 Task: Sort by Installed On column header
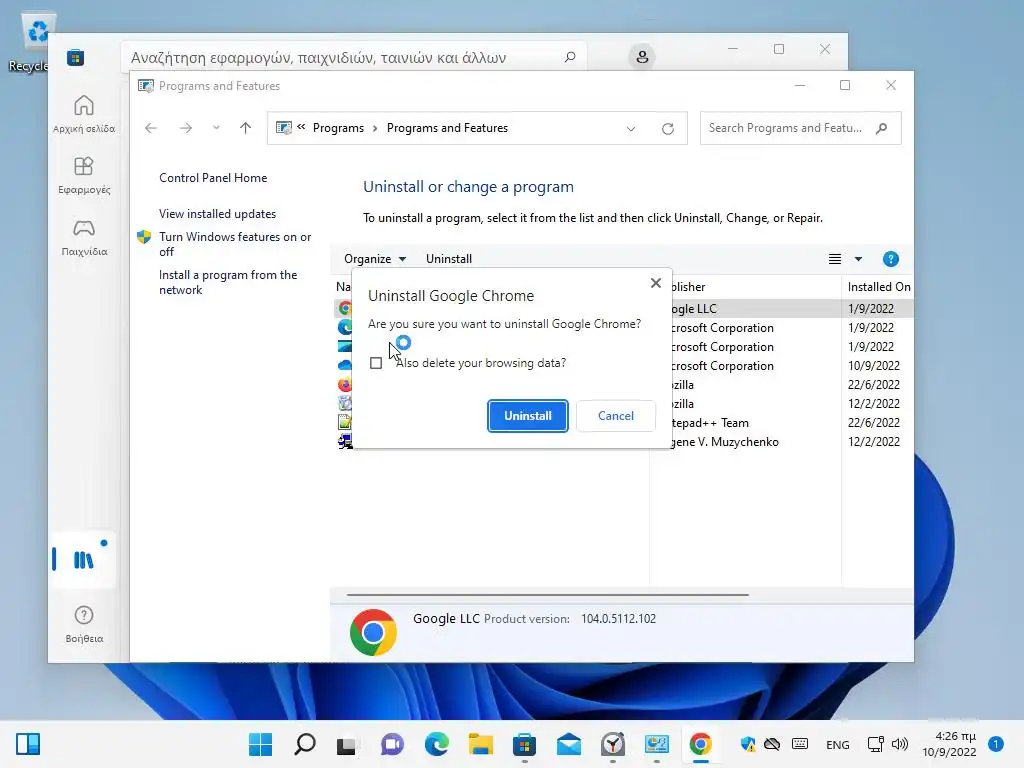pos(878,287)
